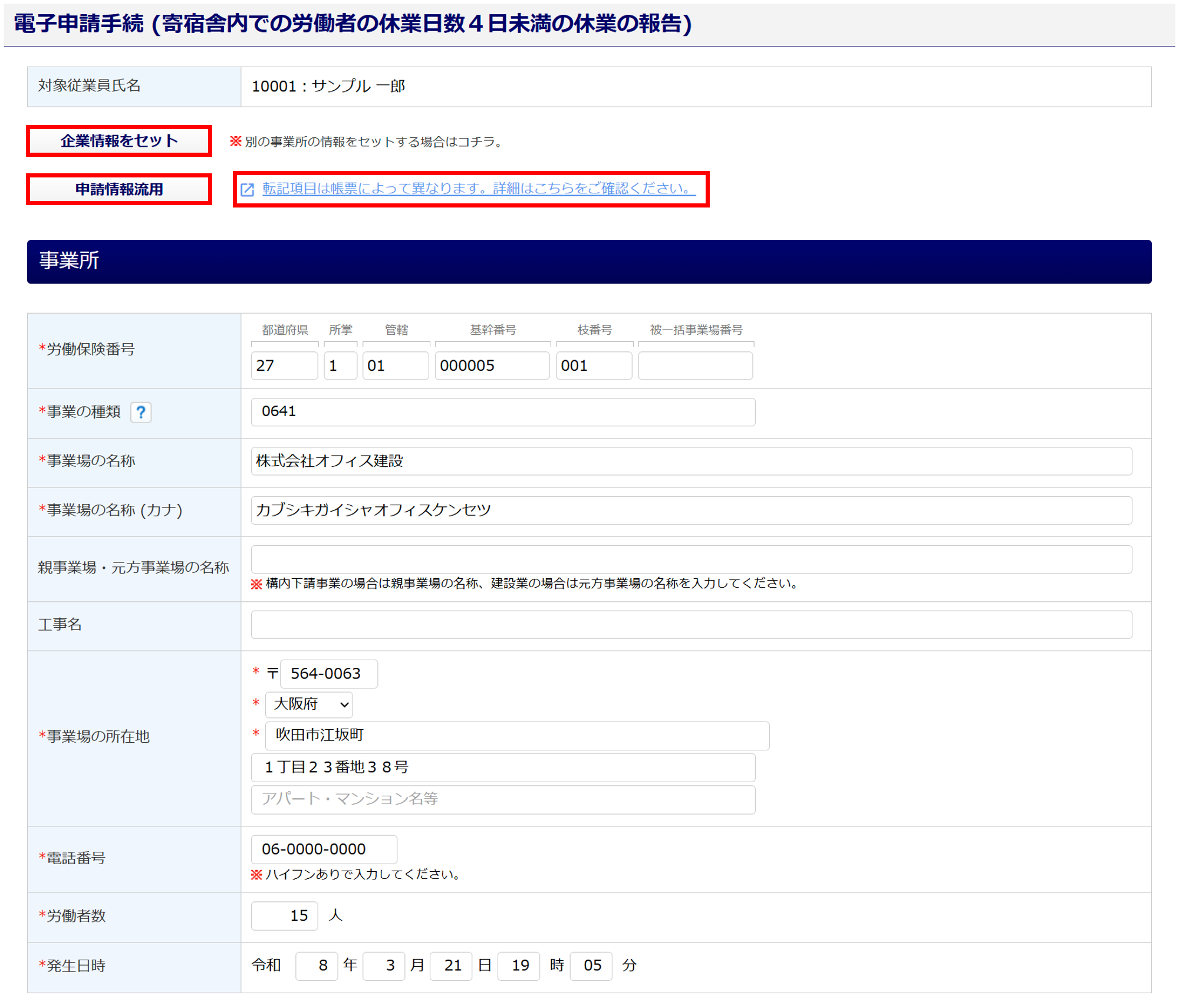Click the 事業場の名称 field
The width and height of the screenshot is (1179, 1008).
coord(691,461)
